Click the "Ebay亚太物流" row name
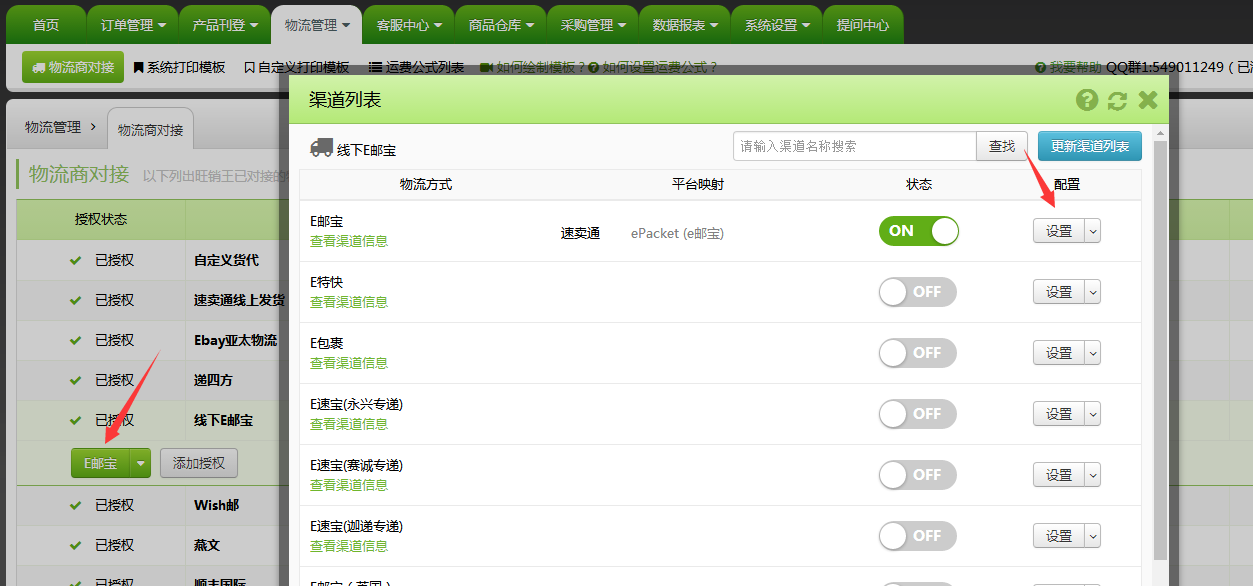The width and height of the screenshot is (1253, 586). click(x=235, y=340)
